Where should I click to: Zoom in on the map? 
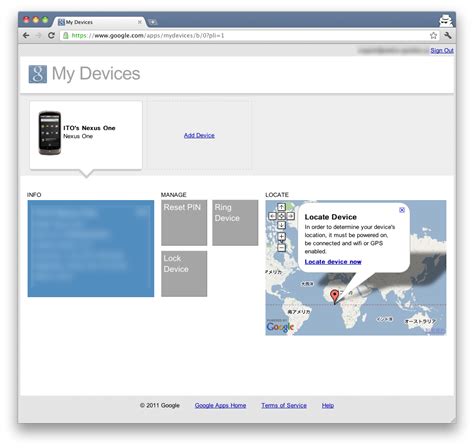(x=281, y=236)
